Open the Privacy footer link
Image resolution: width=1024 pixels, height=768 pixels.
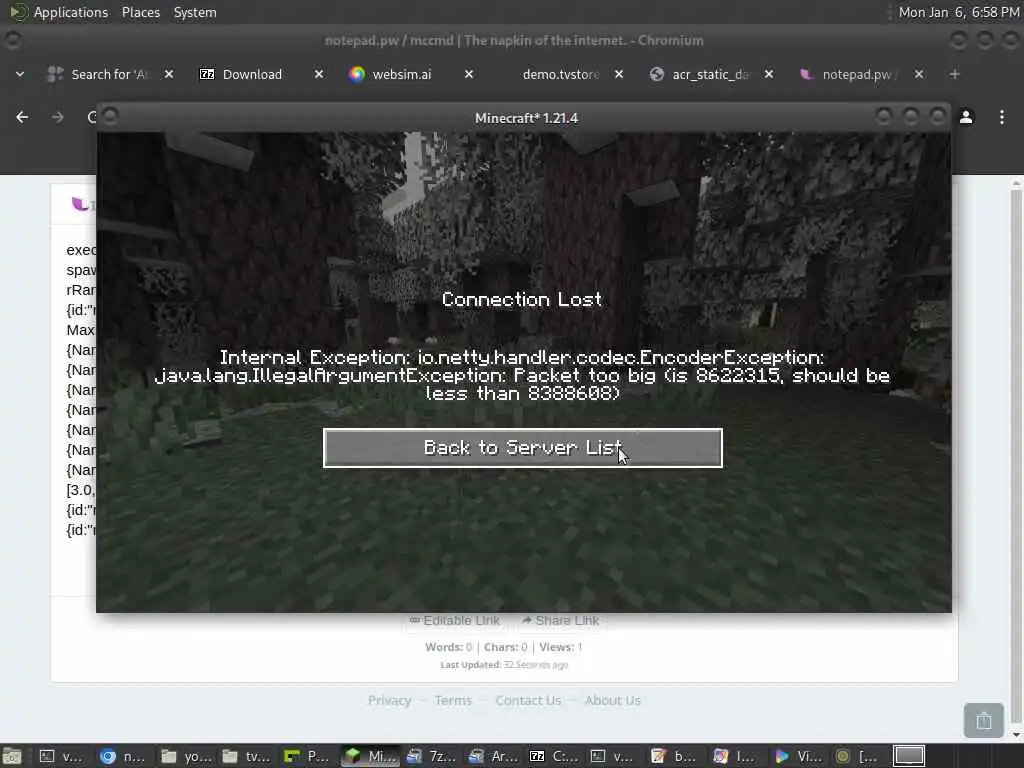pos(389,701)
